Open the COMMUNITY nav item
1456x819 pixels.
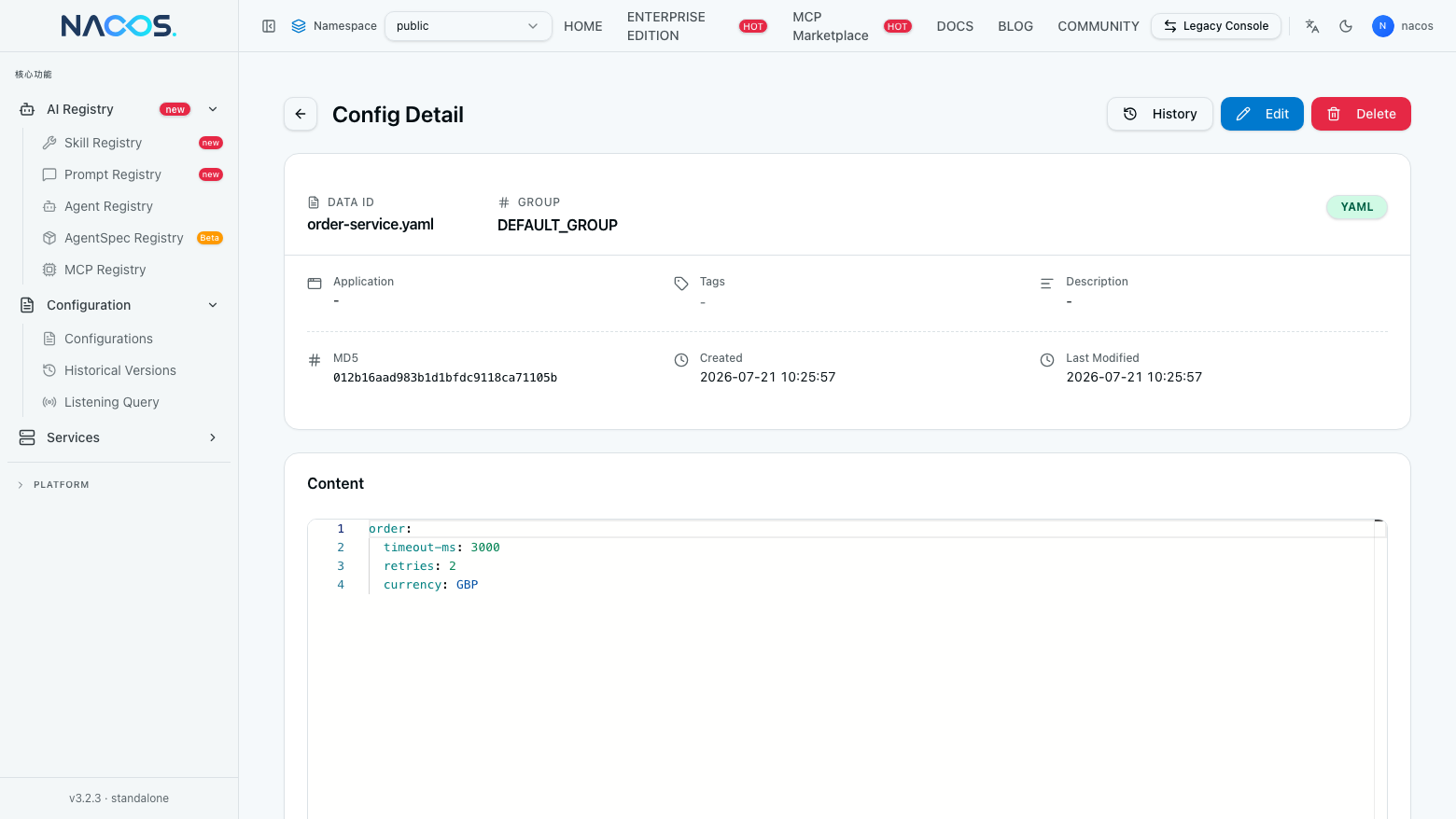tap(1099, 26)
